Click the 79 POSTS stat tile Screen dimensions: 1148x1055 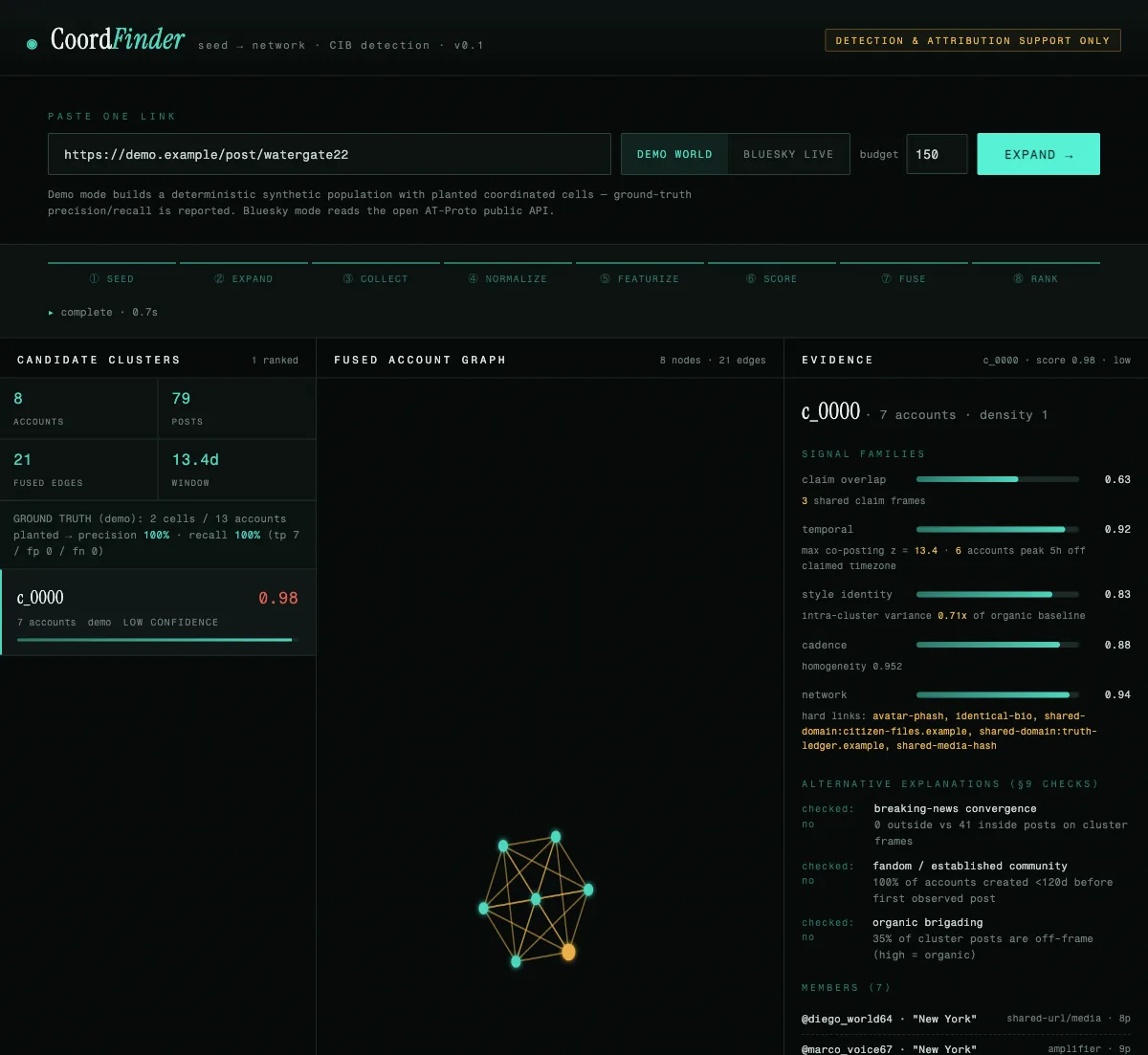click(237, 408)
